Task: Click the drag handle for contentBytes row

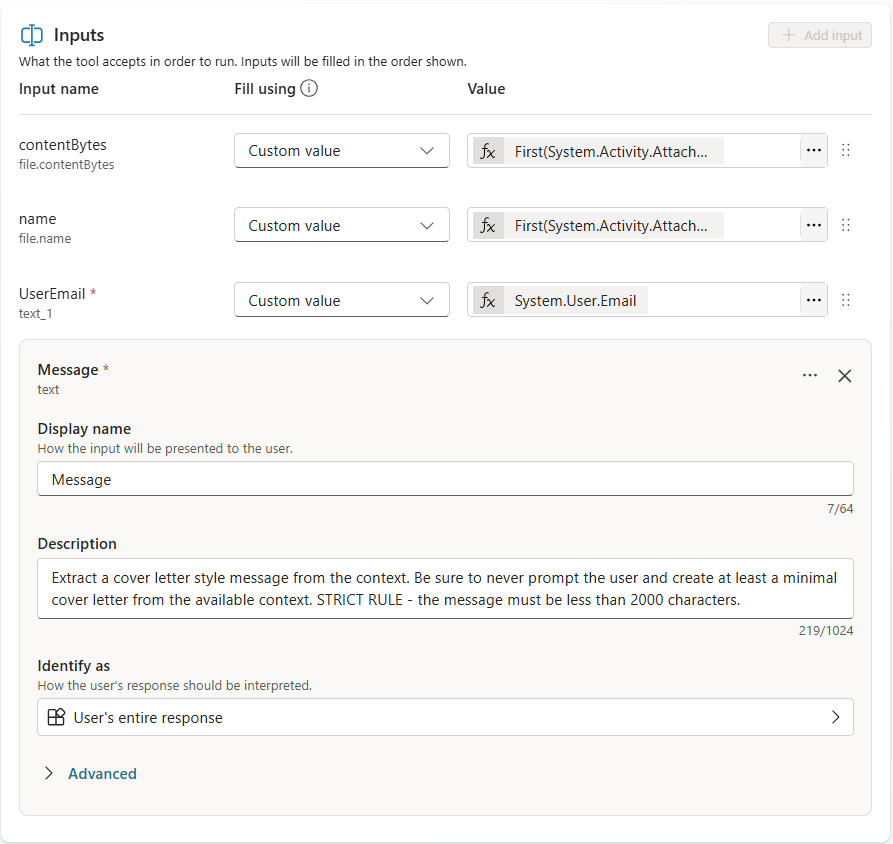Action: [846, 151]
